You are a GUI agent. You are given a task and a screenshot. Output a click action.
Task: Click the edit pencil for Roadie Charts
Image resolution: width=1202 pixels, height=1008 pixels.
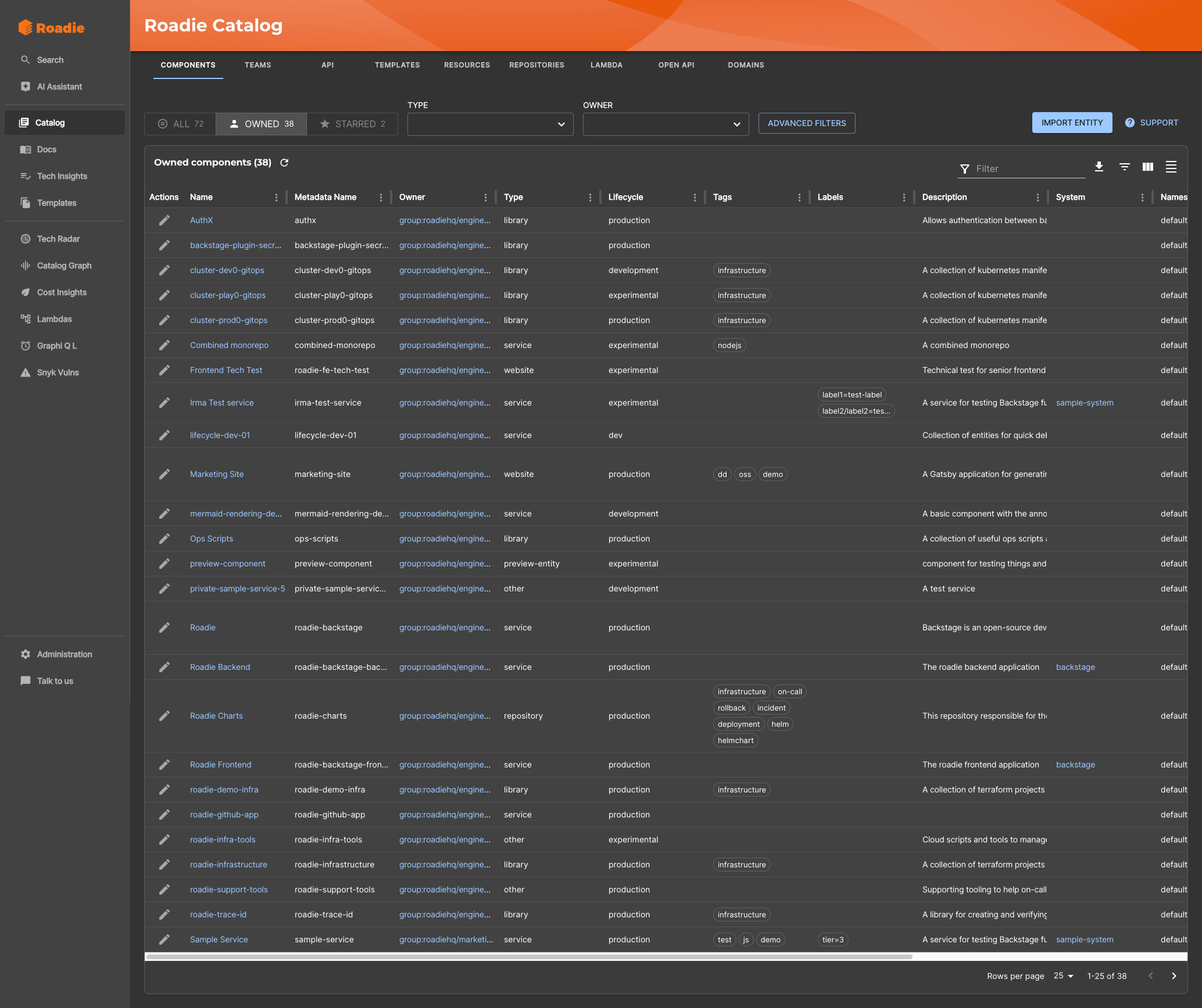(x=164, y=716)
